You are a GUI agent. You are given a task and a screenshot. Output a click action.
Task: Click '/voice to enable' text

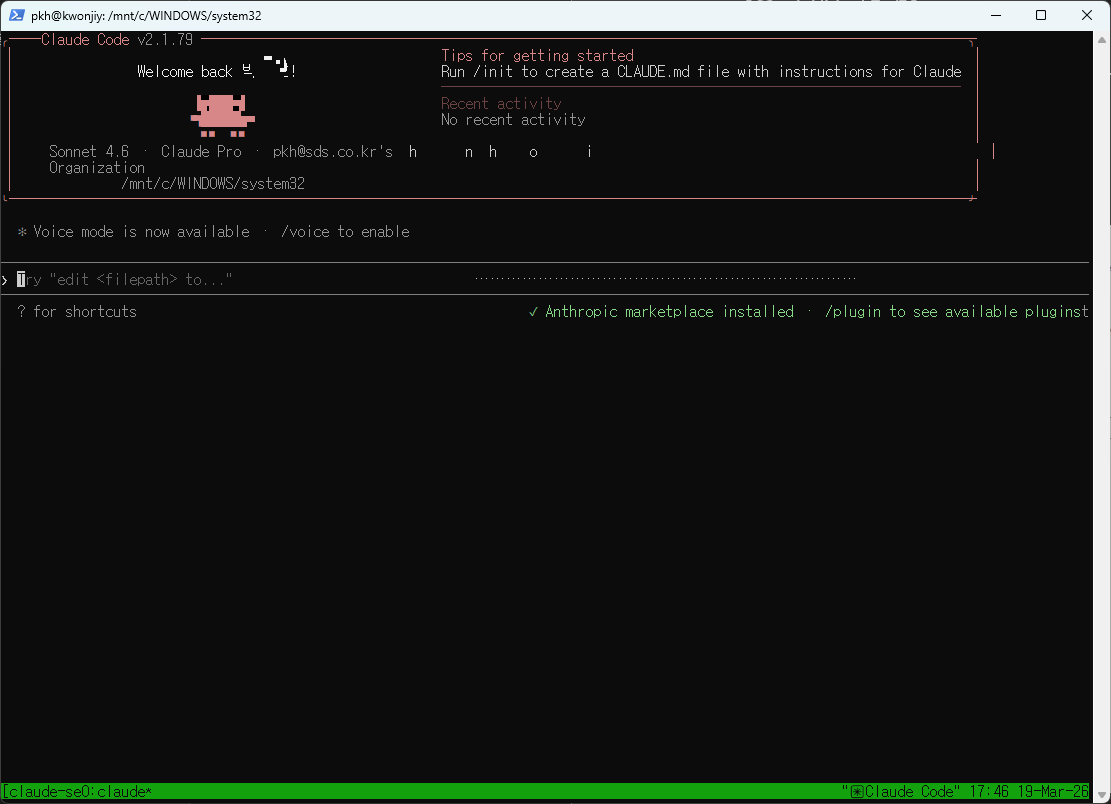coord(345,232)
